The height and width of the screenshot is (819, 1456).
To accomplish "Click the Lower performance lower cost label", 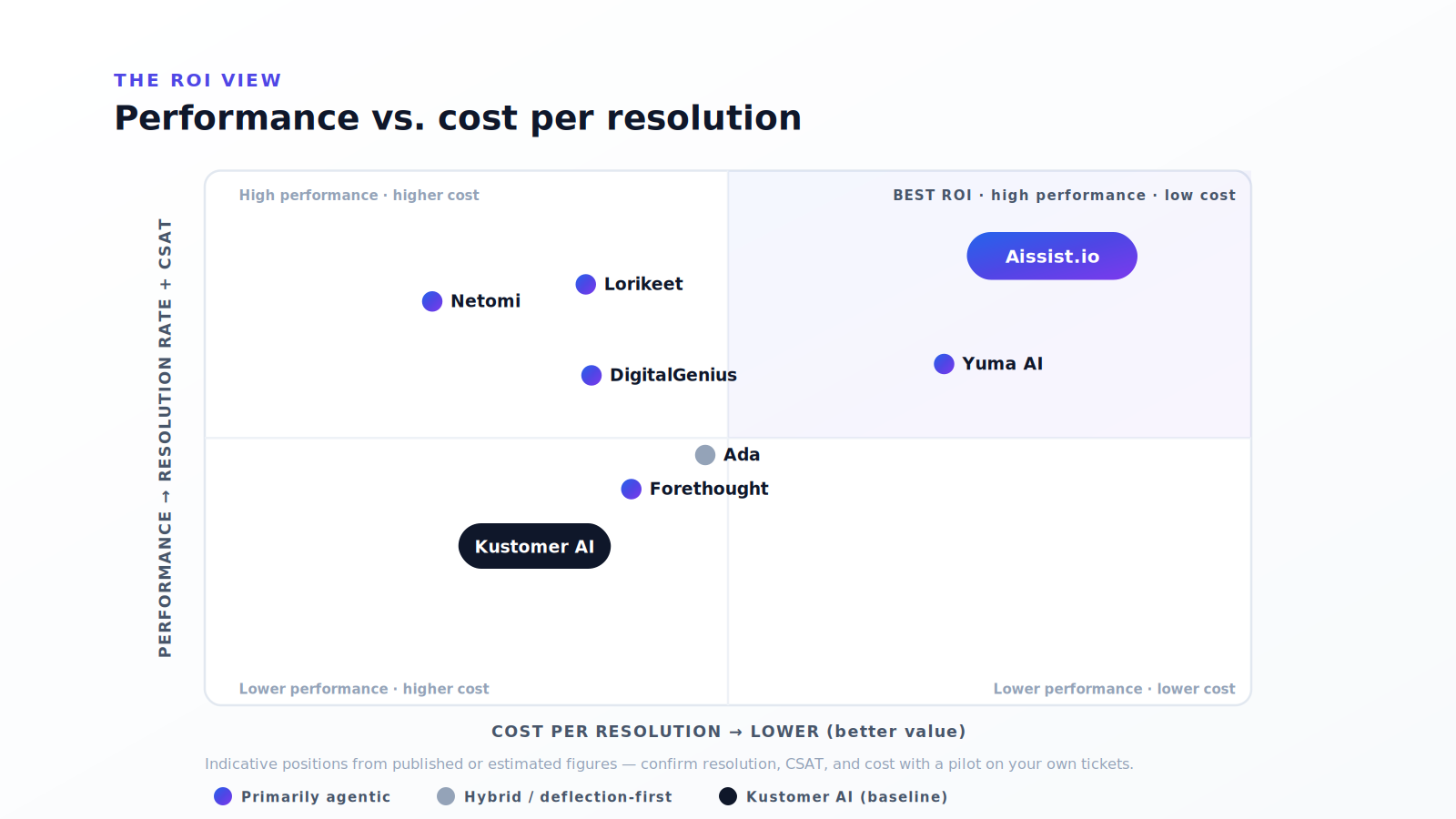I will [1114, 689].
